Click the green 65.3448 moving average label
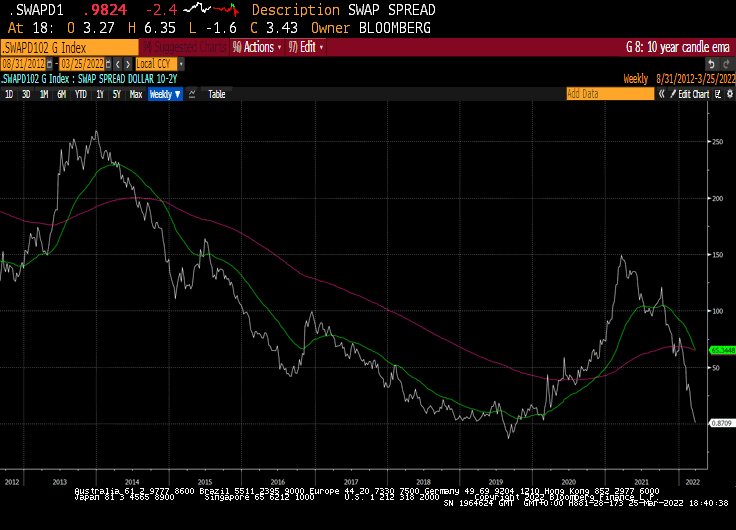Screen dimensions: 736x530 (x=723, y=350)
